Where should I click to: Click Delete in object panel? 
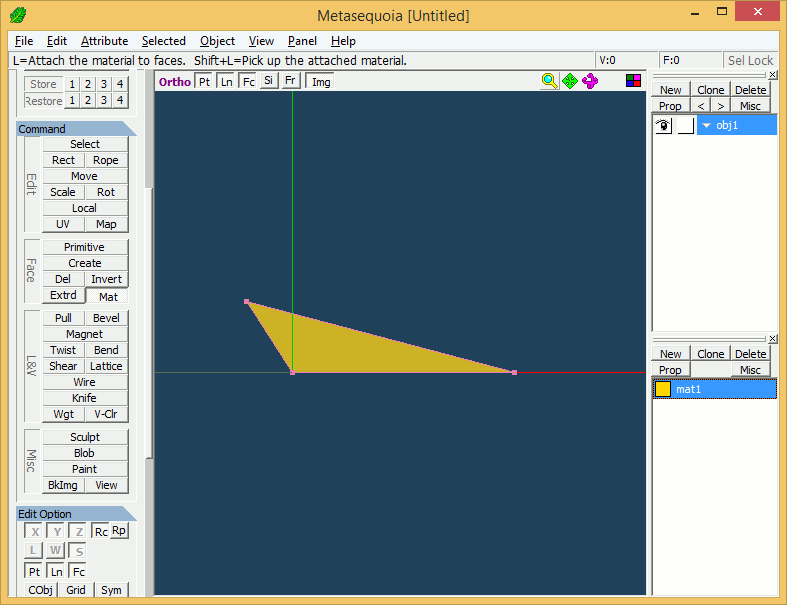point(750,90)
